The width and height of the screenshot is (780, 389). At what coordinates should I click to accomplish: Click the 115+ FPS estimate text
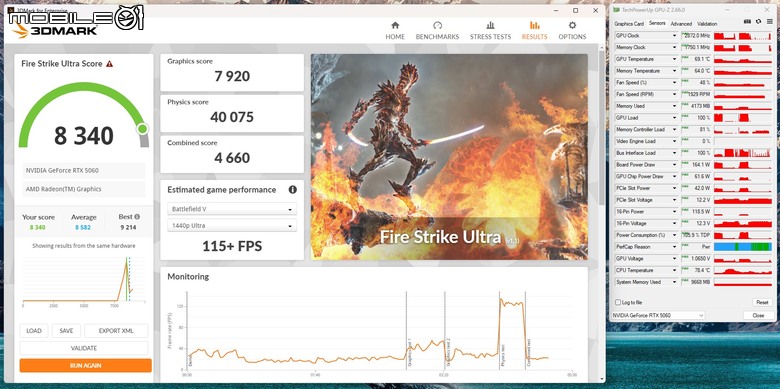tap(232, 246)
